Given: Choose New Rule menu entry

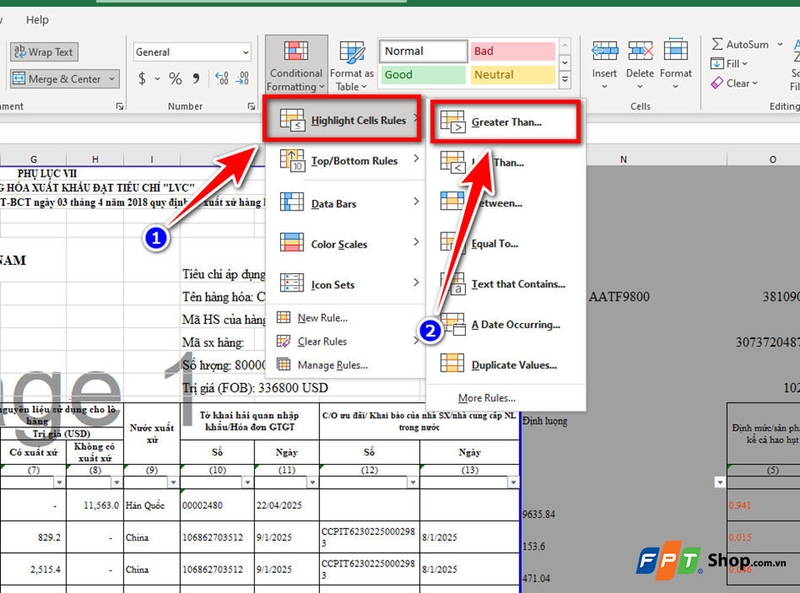Looking at the screenshot, I should click(x=345, y=317).
